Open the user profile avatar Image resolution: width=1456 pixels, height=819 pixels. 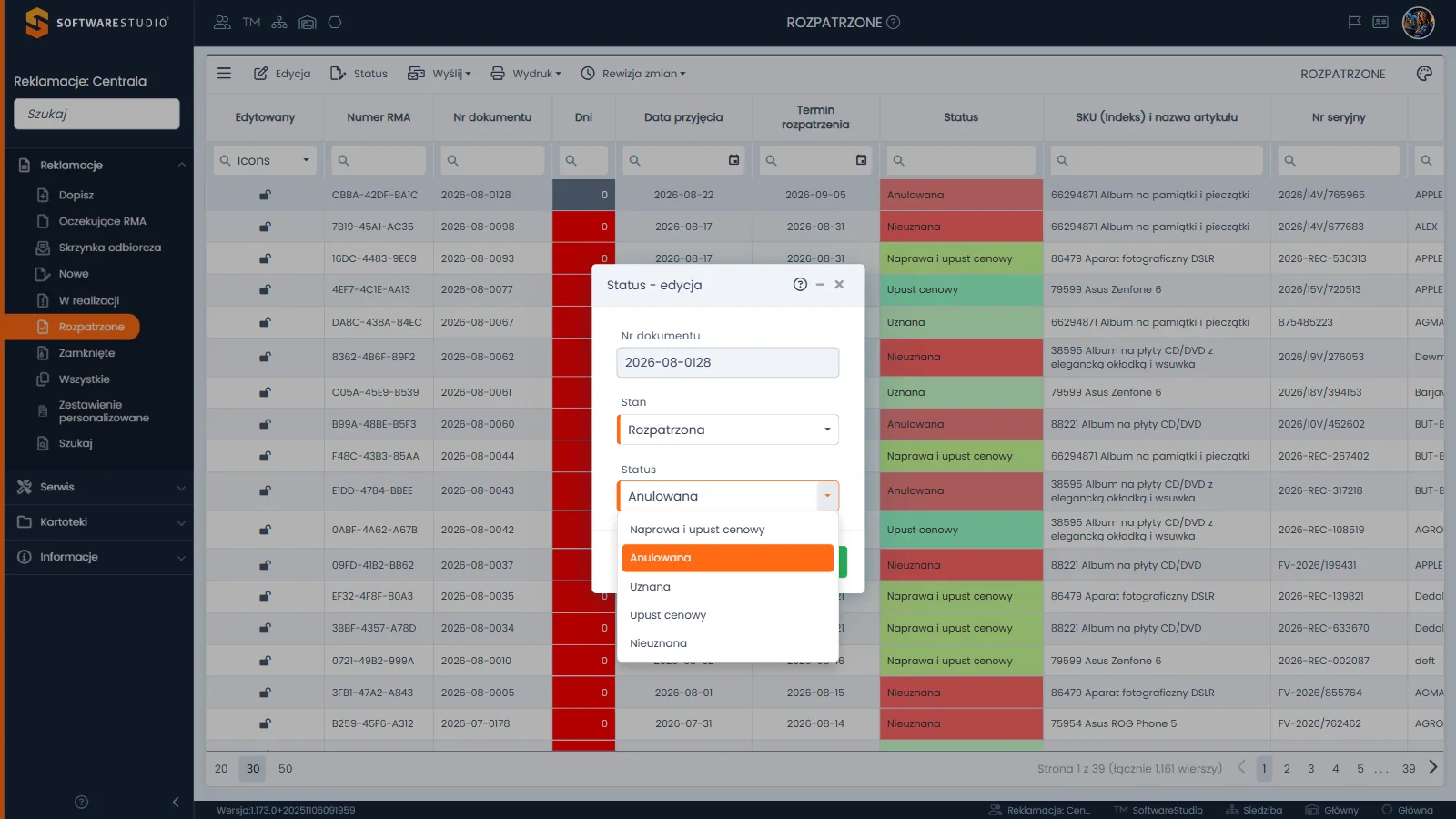1418,23
